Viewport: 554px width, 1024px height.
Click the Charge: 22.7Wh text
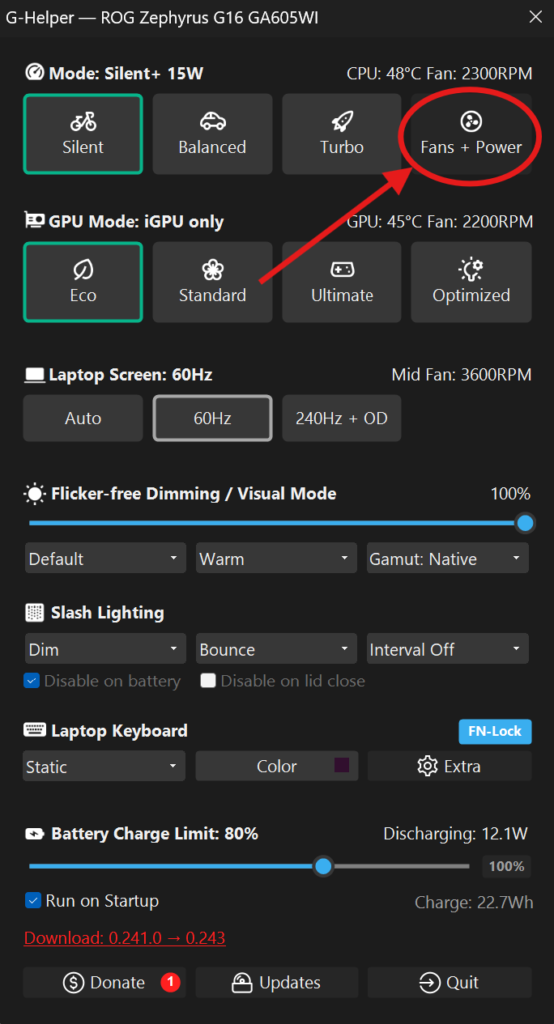tap(474, 903)
